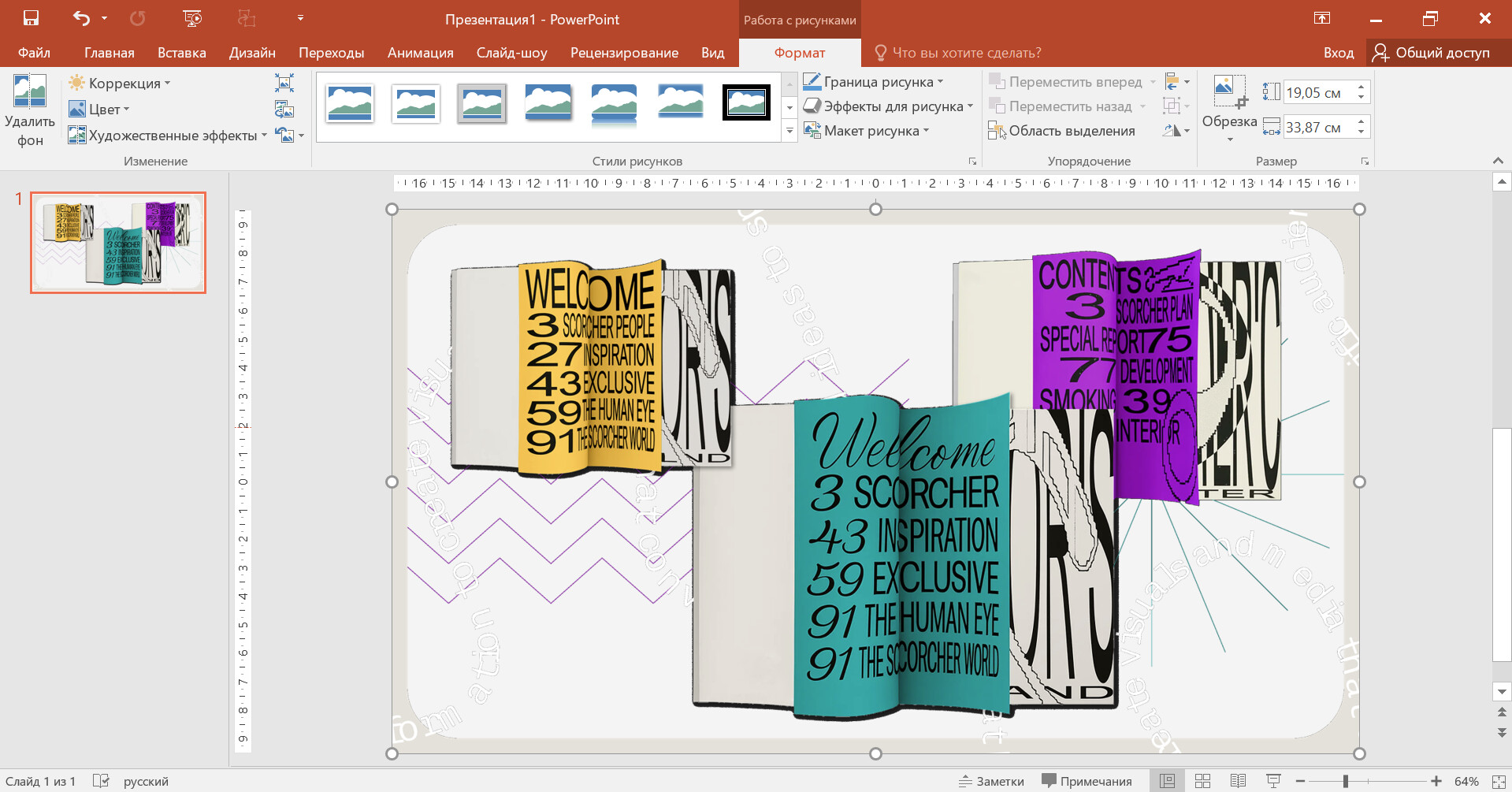The width and height of the screenshot is (1512, 792).
Task: Click the Share (Общий доступ) button
Action: pos(1431,53)
